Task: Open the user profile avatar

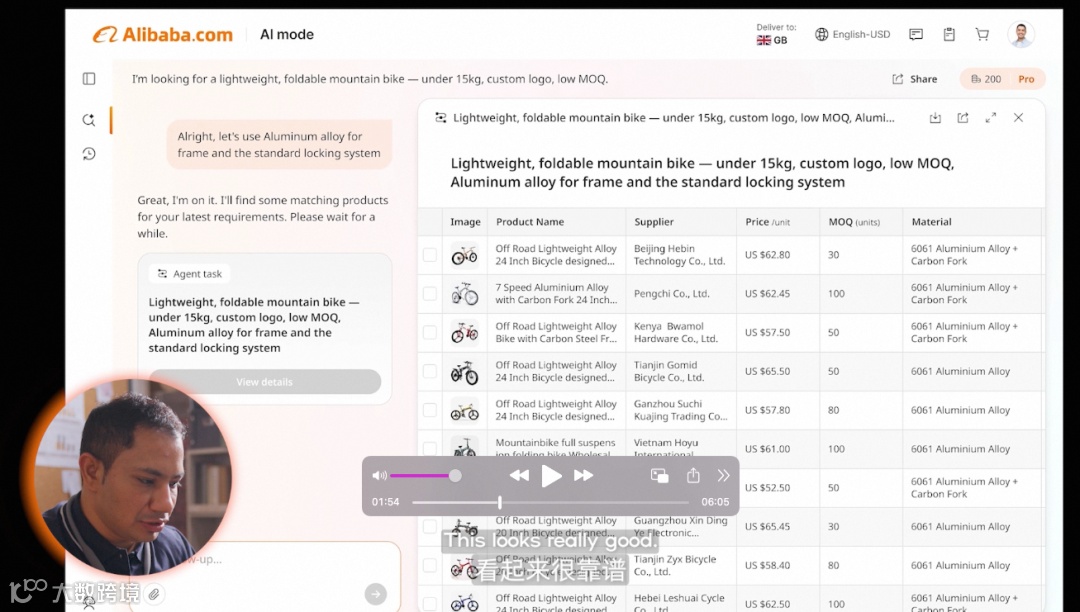Action: tap(1021, 34)
